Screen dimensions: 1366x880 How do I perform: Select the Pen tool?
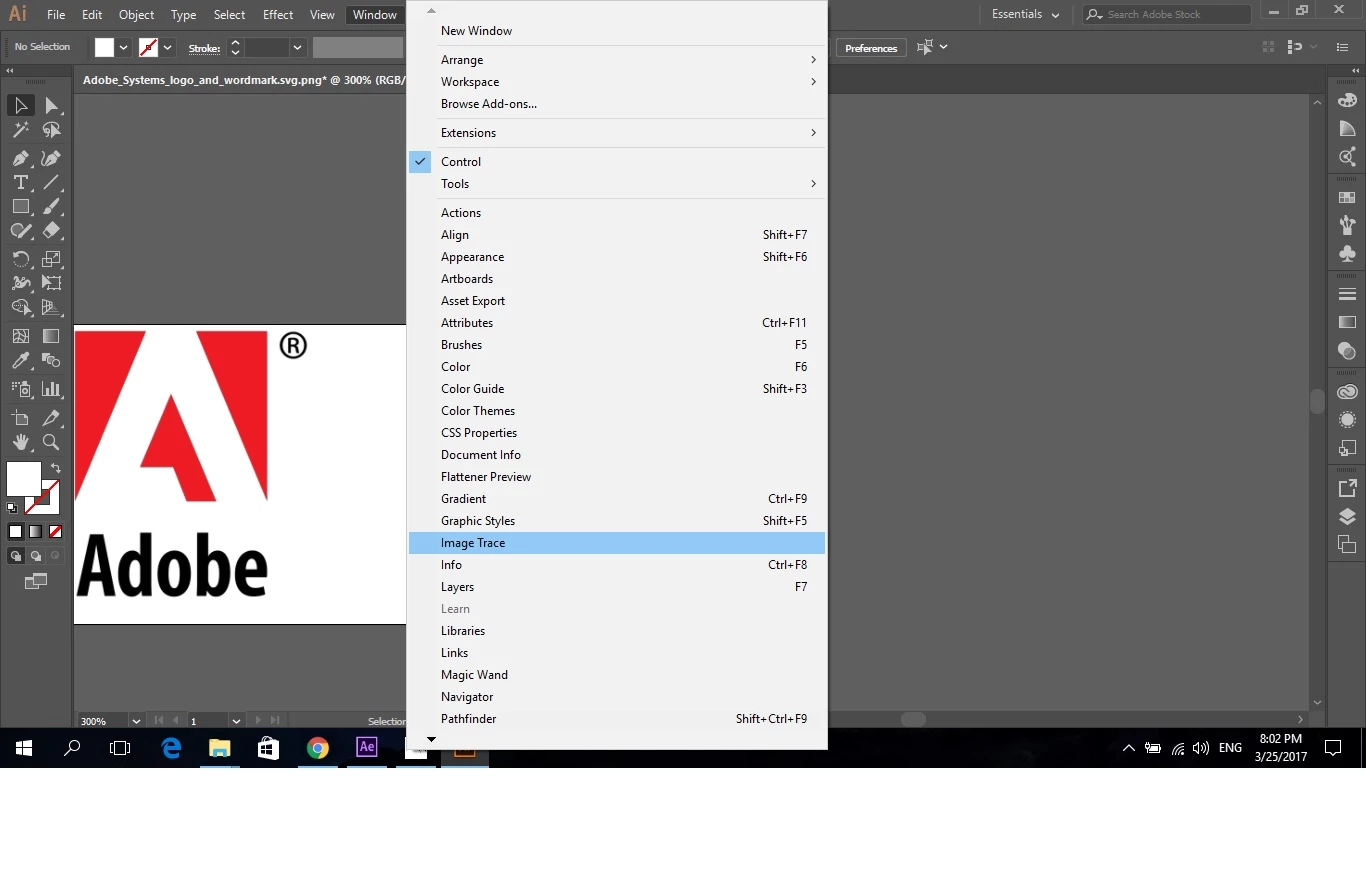tap(20, 158)
